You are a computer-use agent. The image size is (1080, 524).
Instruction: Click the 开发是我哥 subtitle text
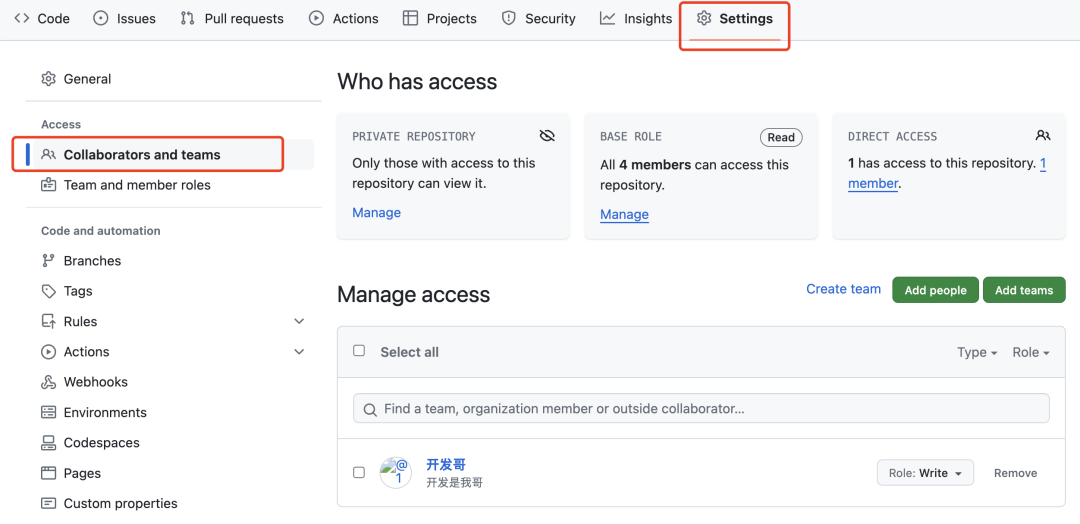[x=455, y=483]
